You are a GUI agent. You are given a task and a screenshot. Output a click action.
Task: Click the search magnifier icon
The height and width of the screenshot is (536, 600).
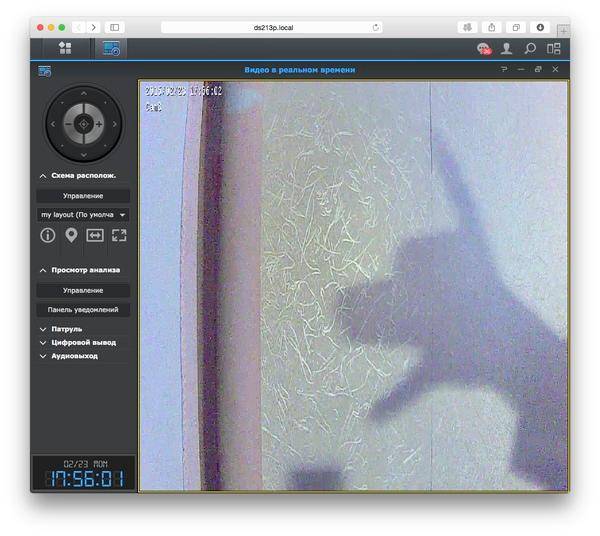pos(530,49)
